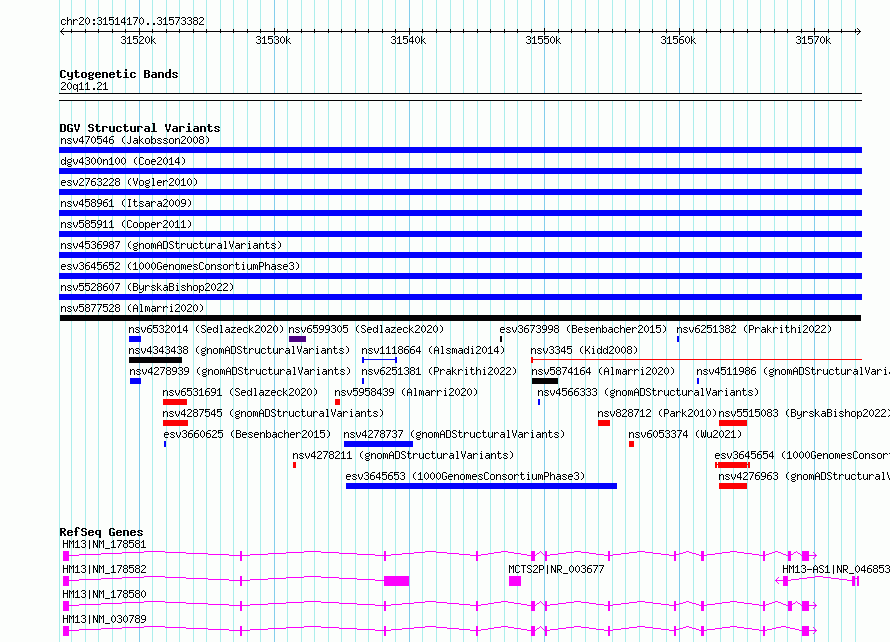Open the nsv4511986 variant label
This screenshot has height=642, width=890.
tap(793, 371)
